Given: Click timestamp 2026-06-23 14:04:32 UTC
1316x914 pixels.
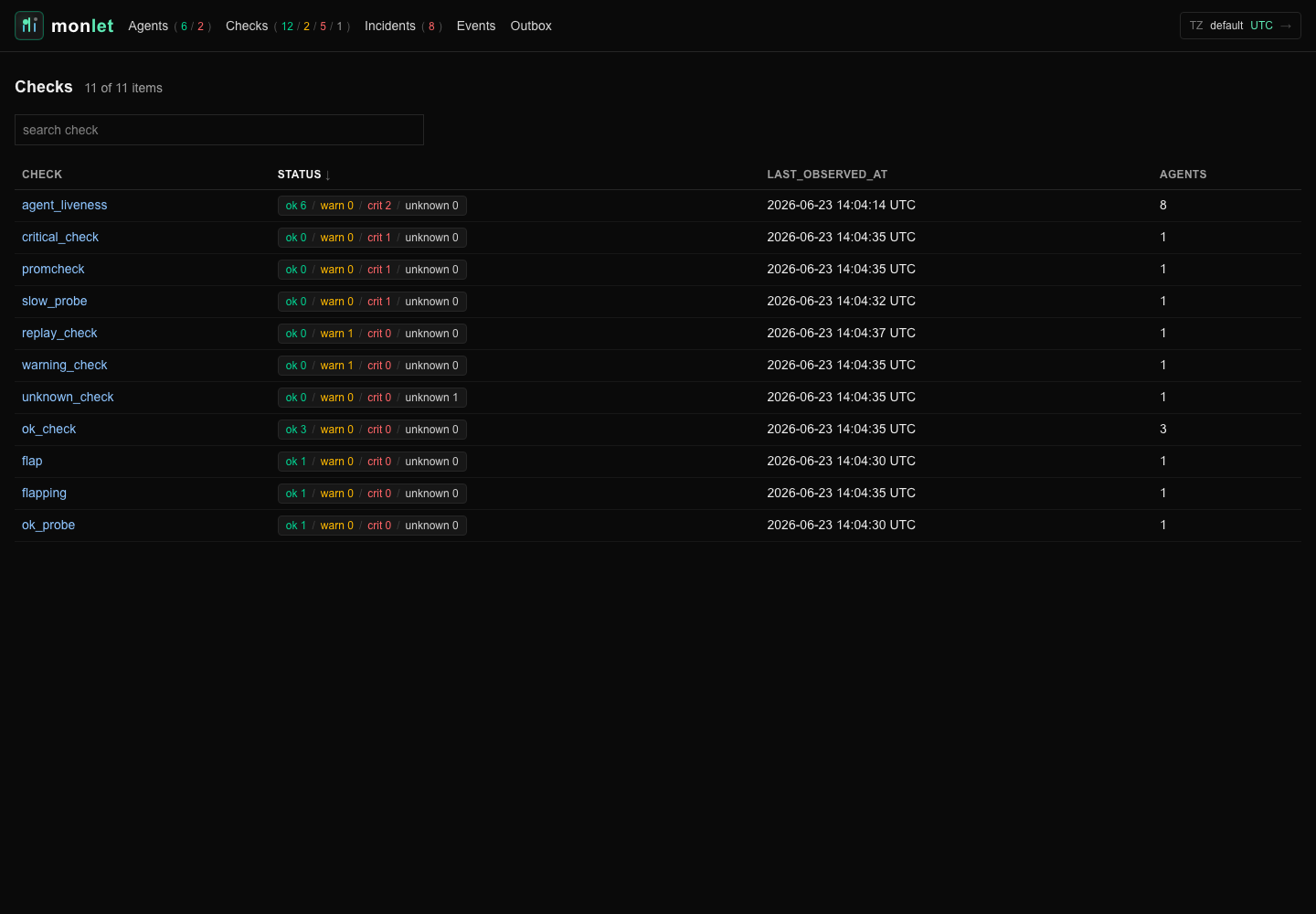Looking at the screenshot, I should [841, 301].
